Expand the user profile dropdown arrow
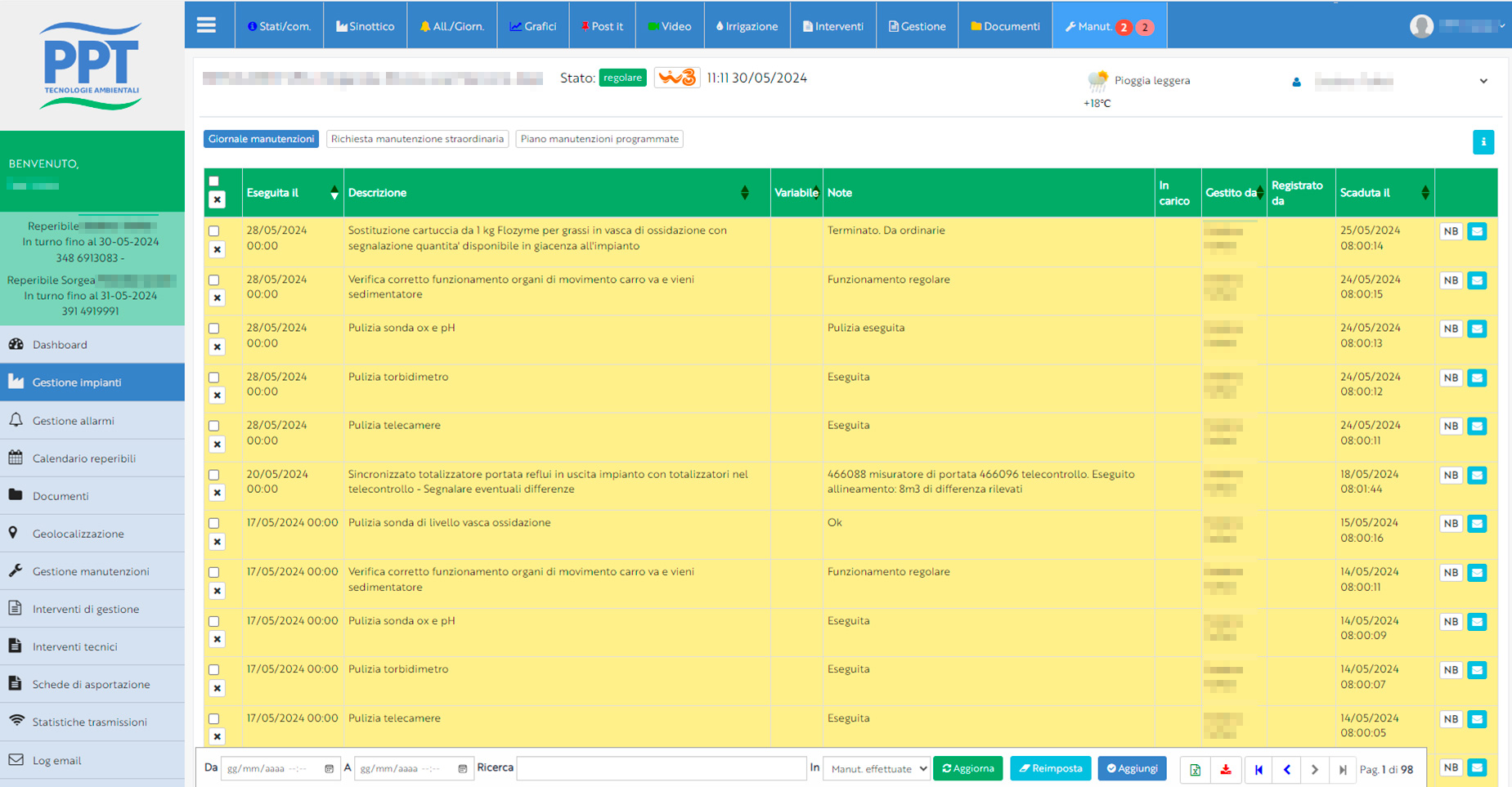Screen dimensions: 1512x787 pos(1502,26)
